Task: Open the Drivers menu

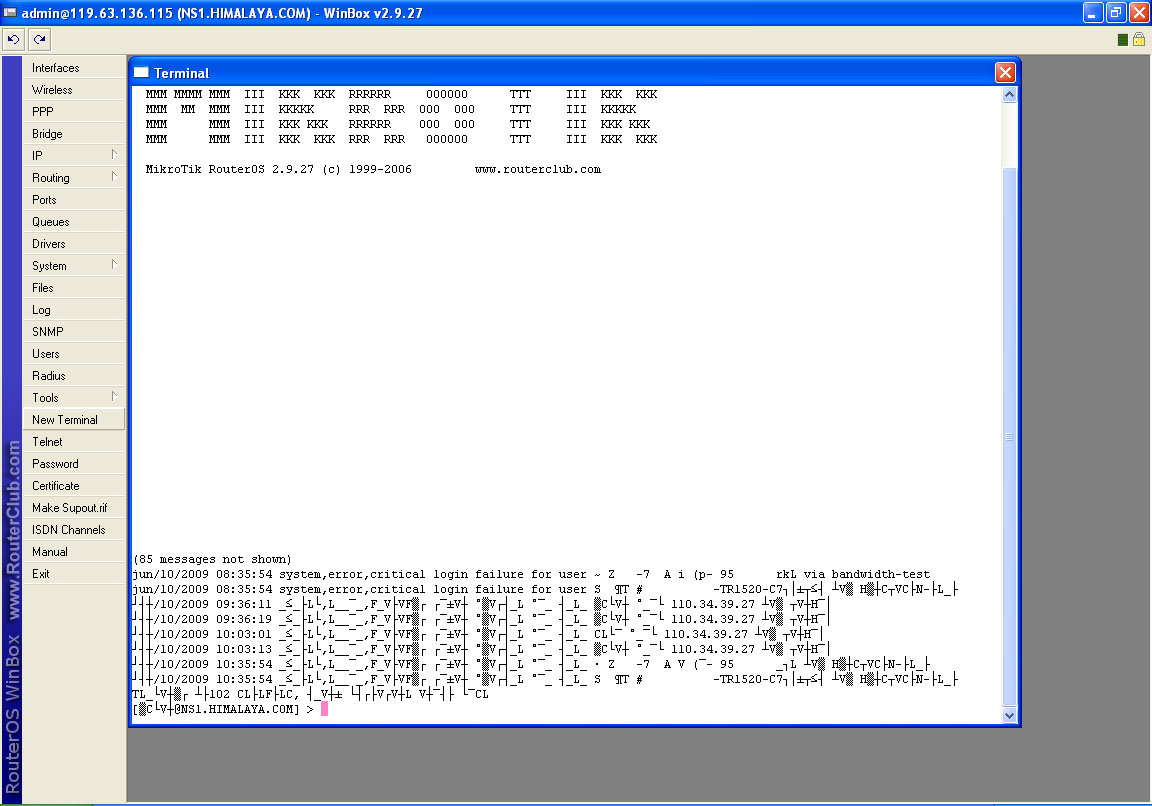Action: point(74,244)
